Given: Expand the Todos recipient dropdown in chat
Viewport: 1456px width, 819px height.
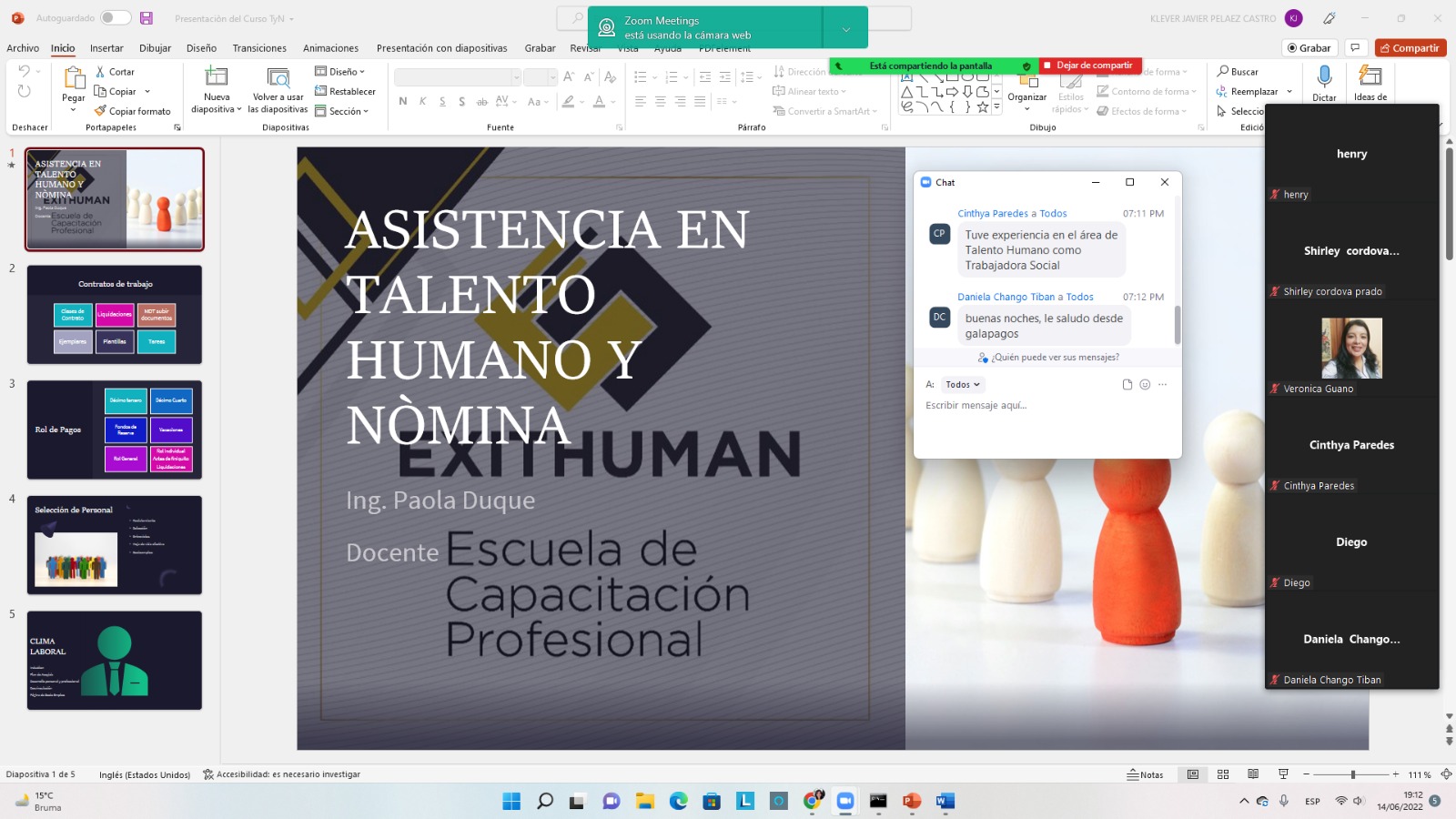Looking at the screenshot, I should (962, 385).
